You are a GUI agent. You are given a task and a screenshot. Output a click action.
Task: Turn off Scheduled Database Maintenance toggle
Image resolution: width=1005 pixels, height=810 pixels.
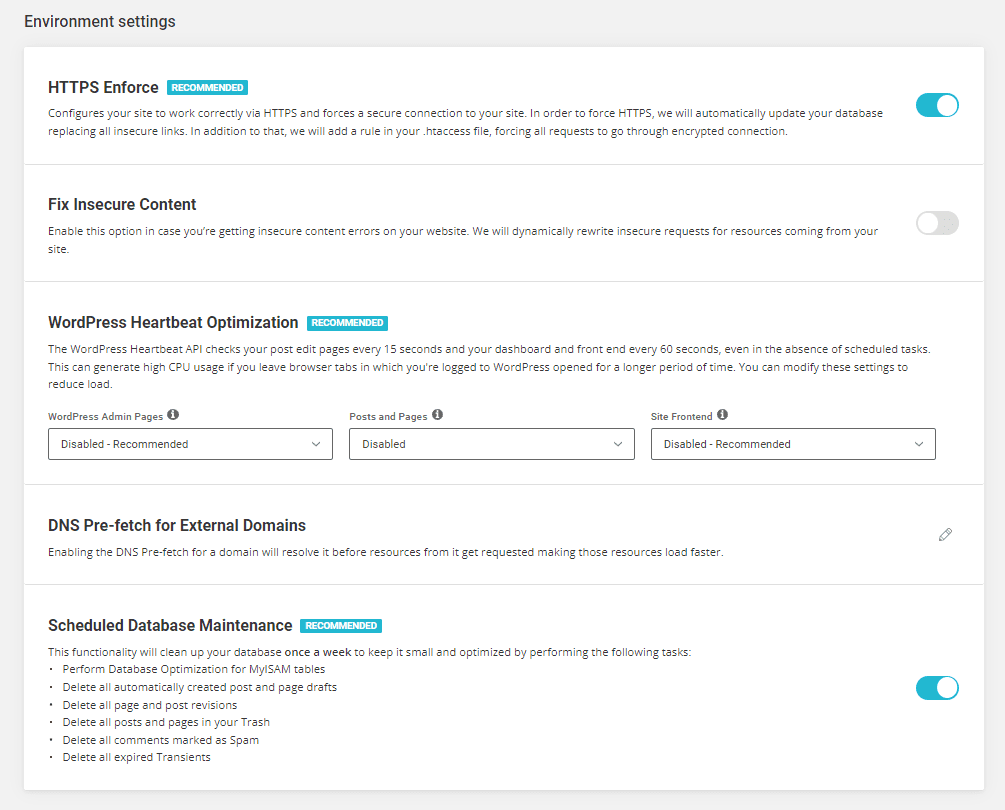click(x=937, y=687)
